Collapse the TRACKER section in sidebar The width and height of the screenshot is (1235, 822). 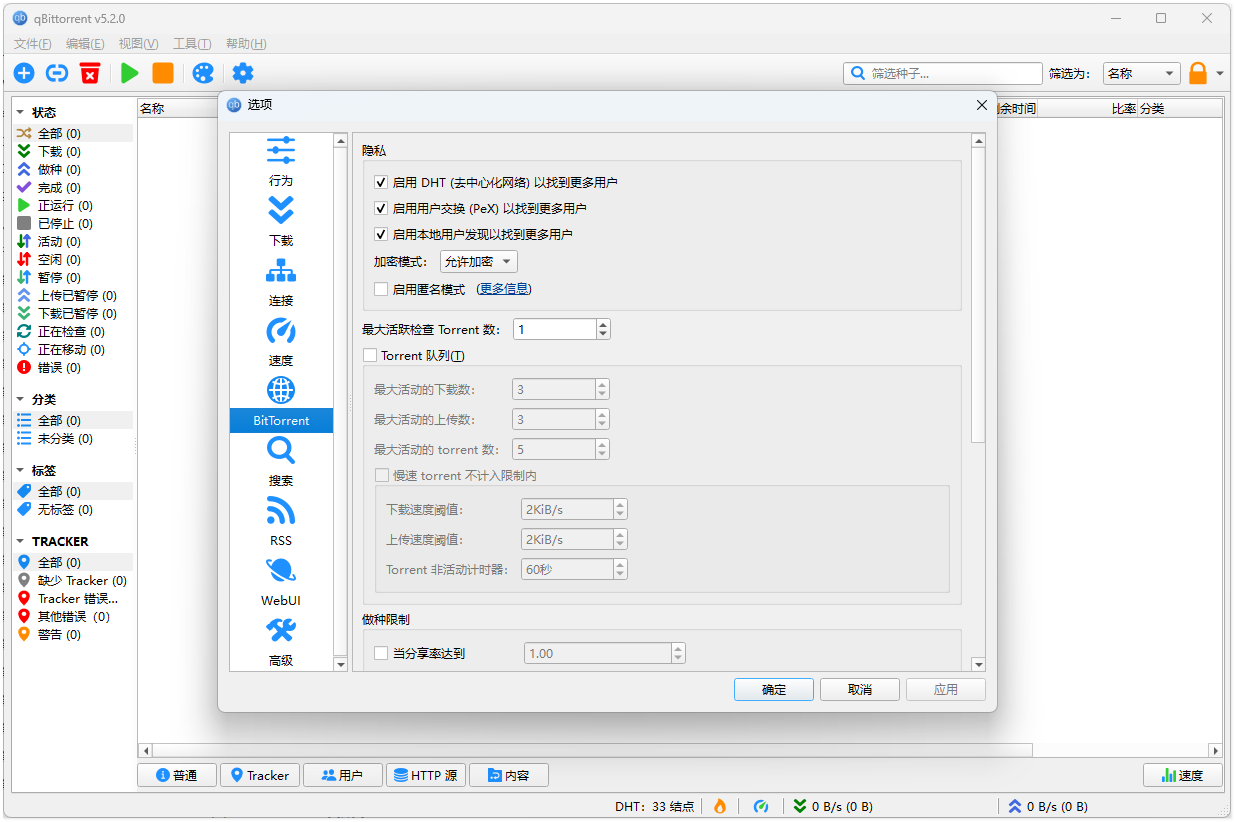[x=20, y=541]
